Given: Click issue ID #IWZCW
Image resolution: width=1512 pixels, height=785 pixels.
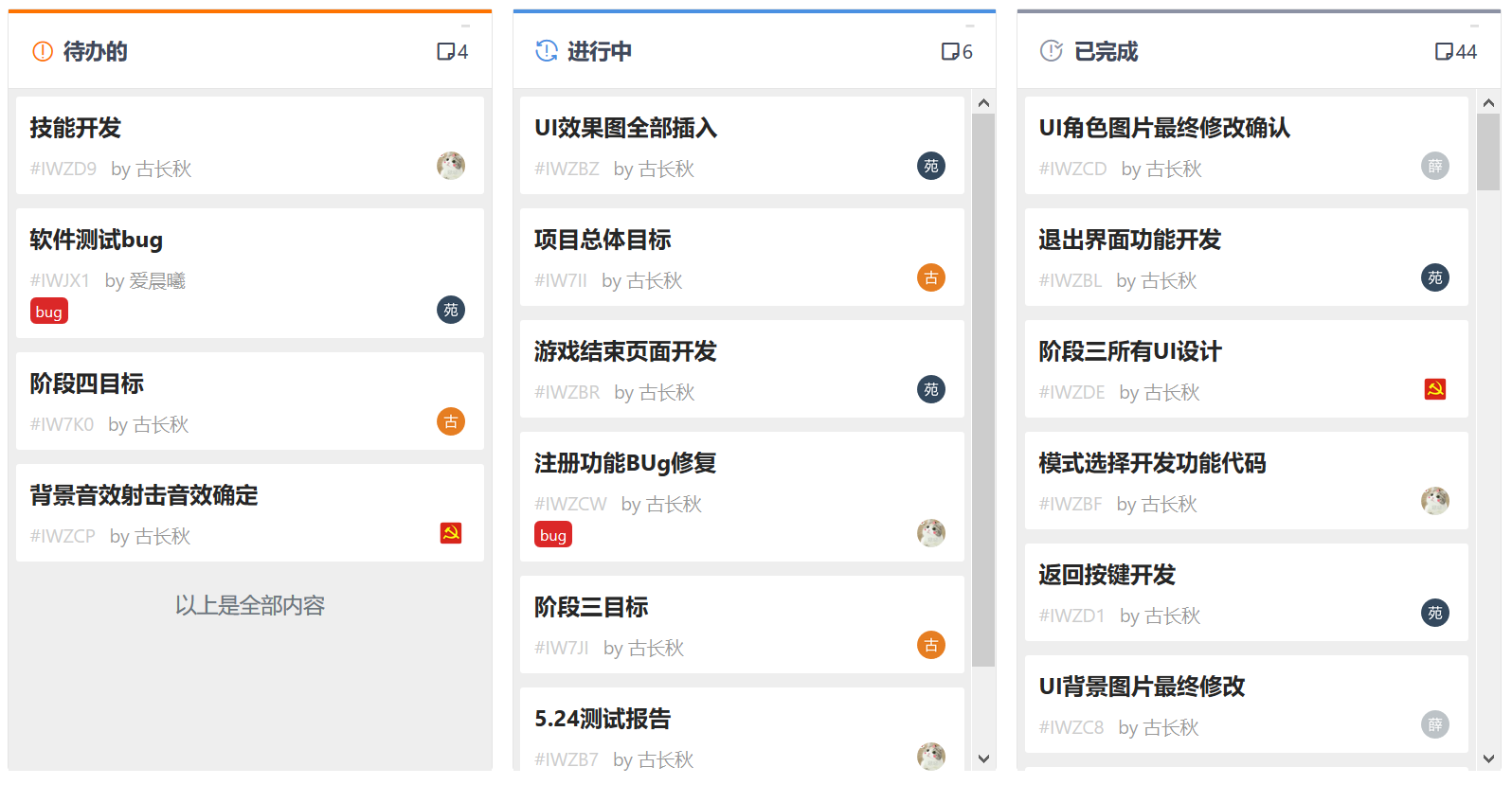Looking at the screenshot, I should [570, 504].
